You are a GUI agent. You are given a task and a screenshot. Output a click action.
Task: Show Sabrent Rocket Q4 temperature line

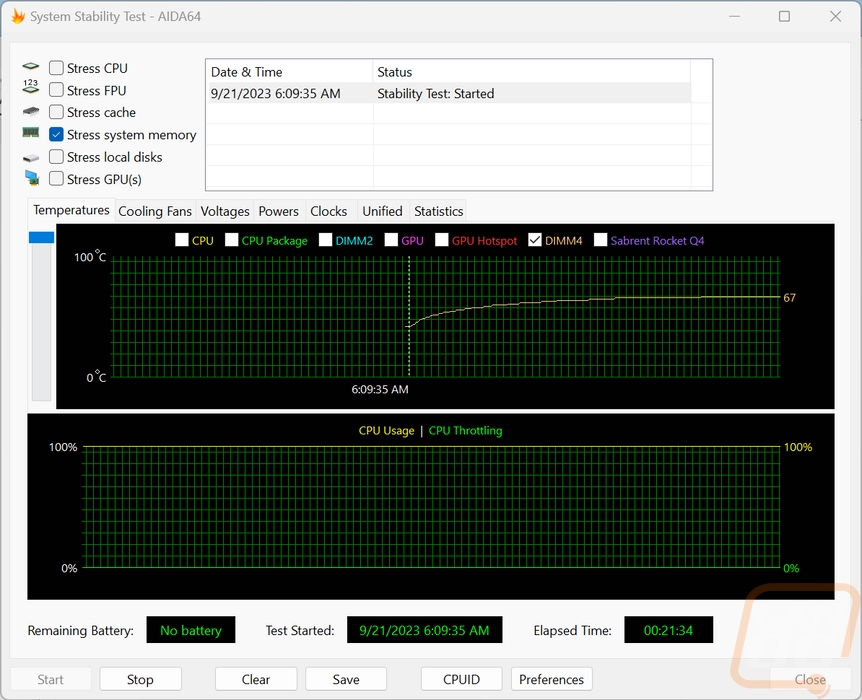click(600, 240)
